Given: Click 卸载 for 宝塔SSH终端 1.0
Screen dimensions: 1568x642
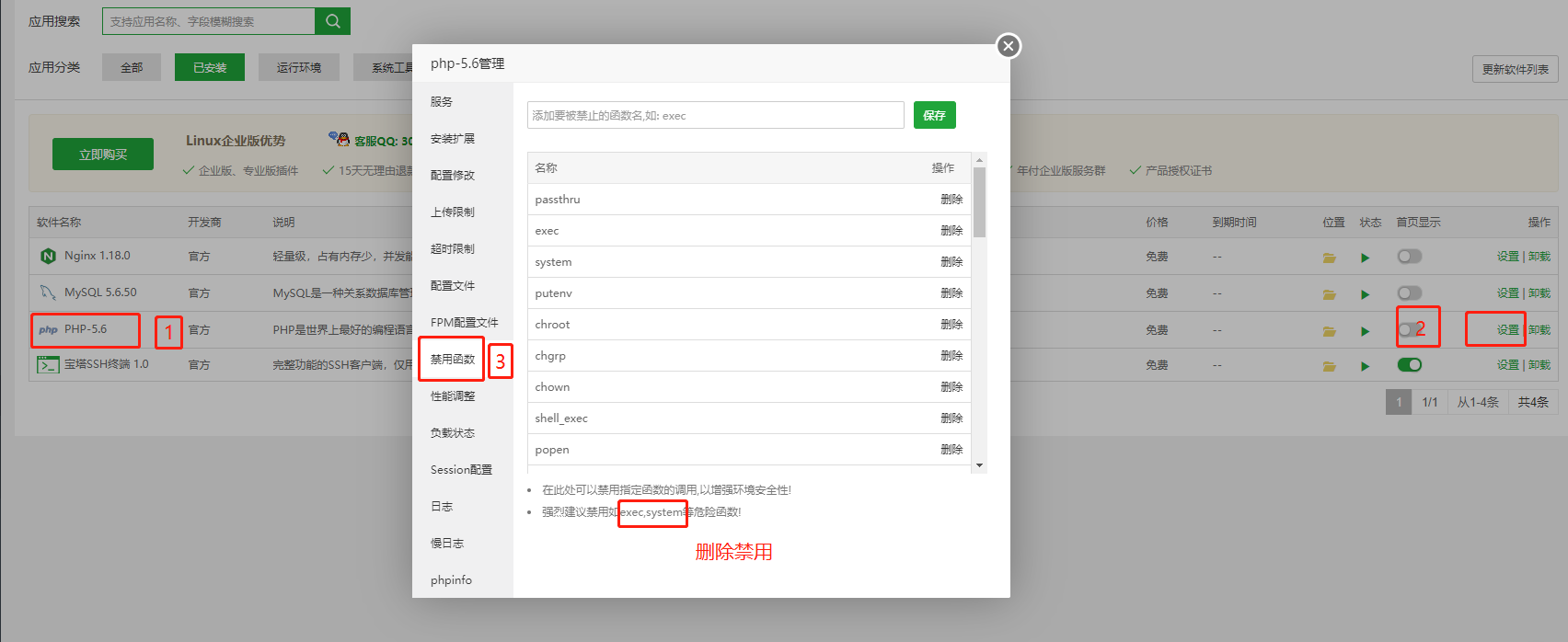Looking at the screenshot, I should pyautogui.click(x=1539, y=365).
